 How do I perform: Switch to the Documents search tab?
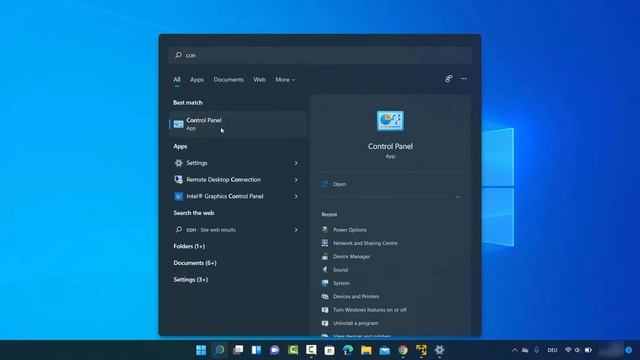click(x=229, y=80)
